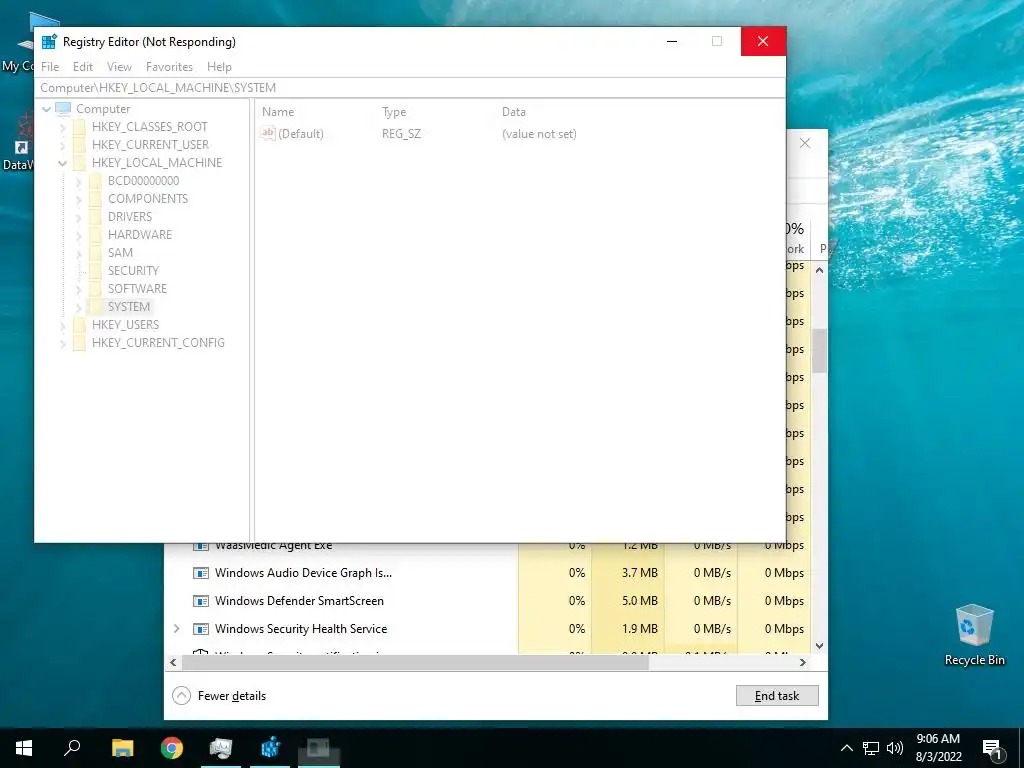
Task: Expand the SYSTEM subkey
Action: coord(78,307)
